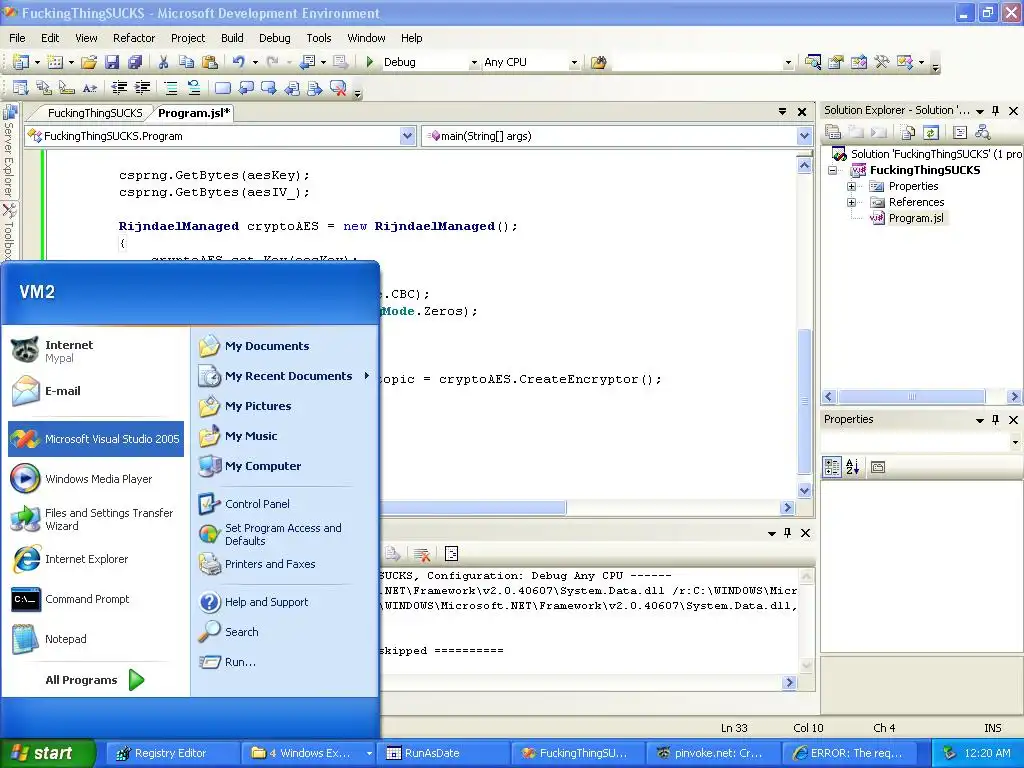The width and height of the screenshot is (1024, 768).
Task: Click the Open File folder icon
Action: (x=89, y=62)
